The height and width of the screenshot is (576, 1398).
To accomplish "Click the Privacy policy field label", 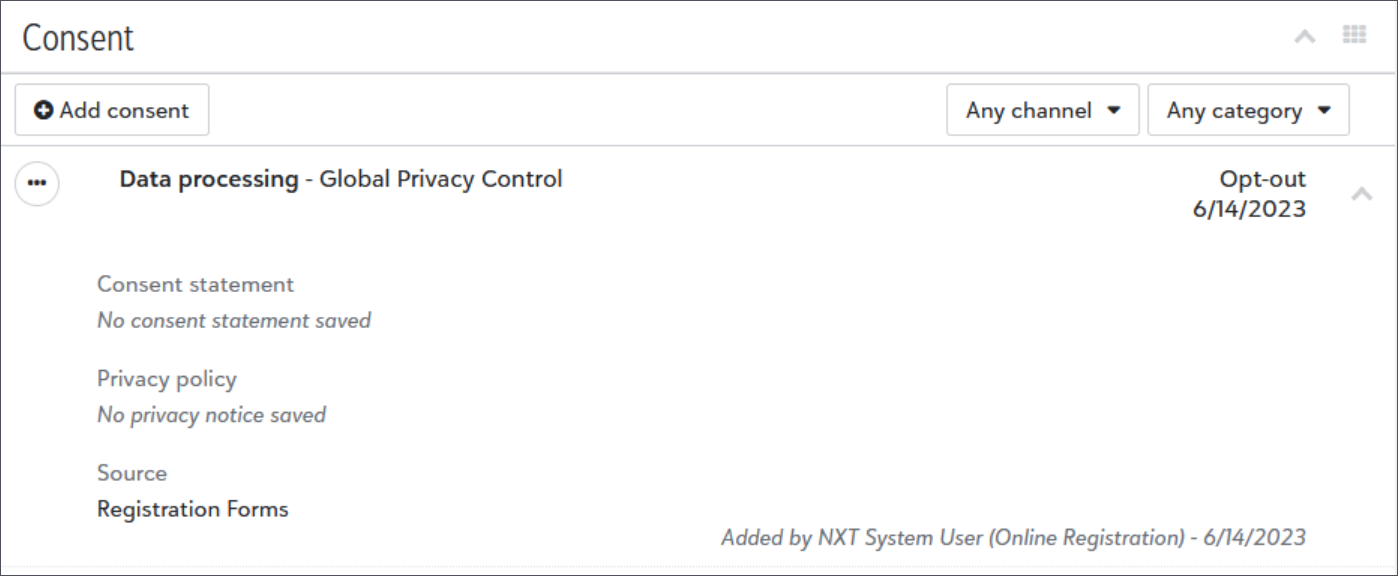I will (x=166, y=379).
